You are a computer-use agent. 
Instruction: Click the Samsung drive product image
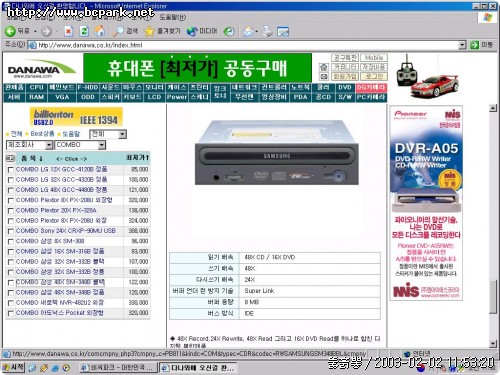coord(277,153)
